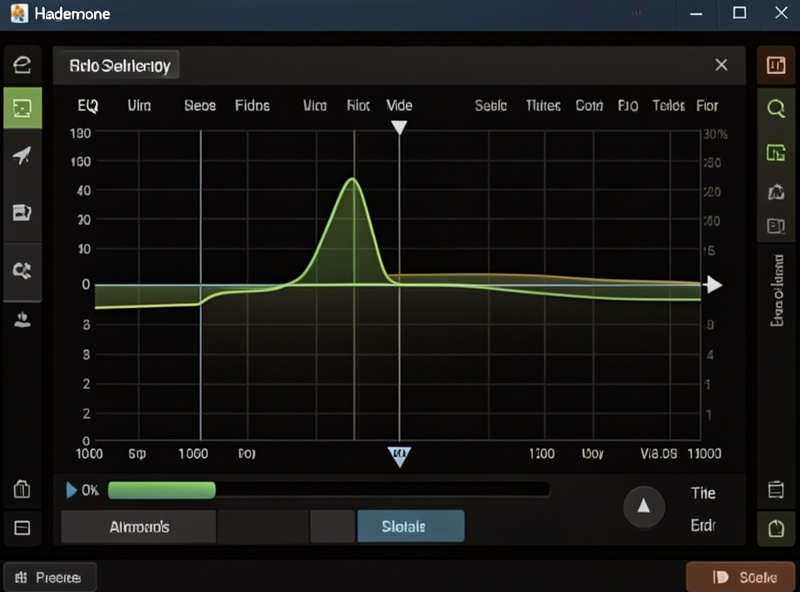Click the white right arrow at zero line
The height and width of the screenshot is (592, 800).
[714, 284]
